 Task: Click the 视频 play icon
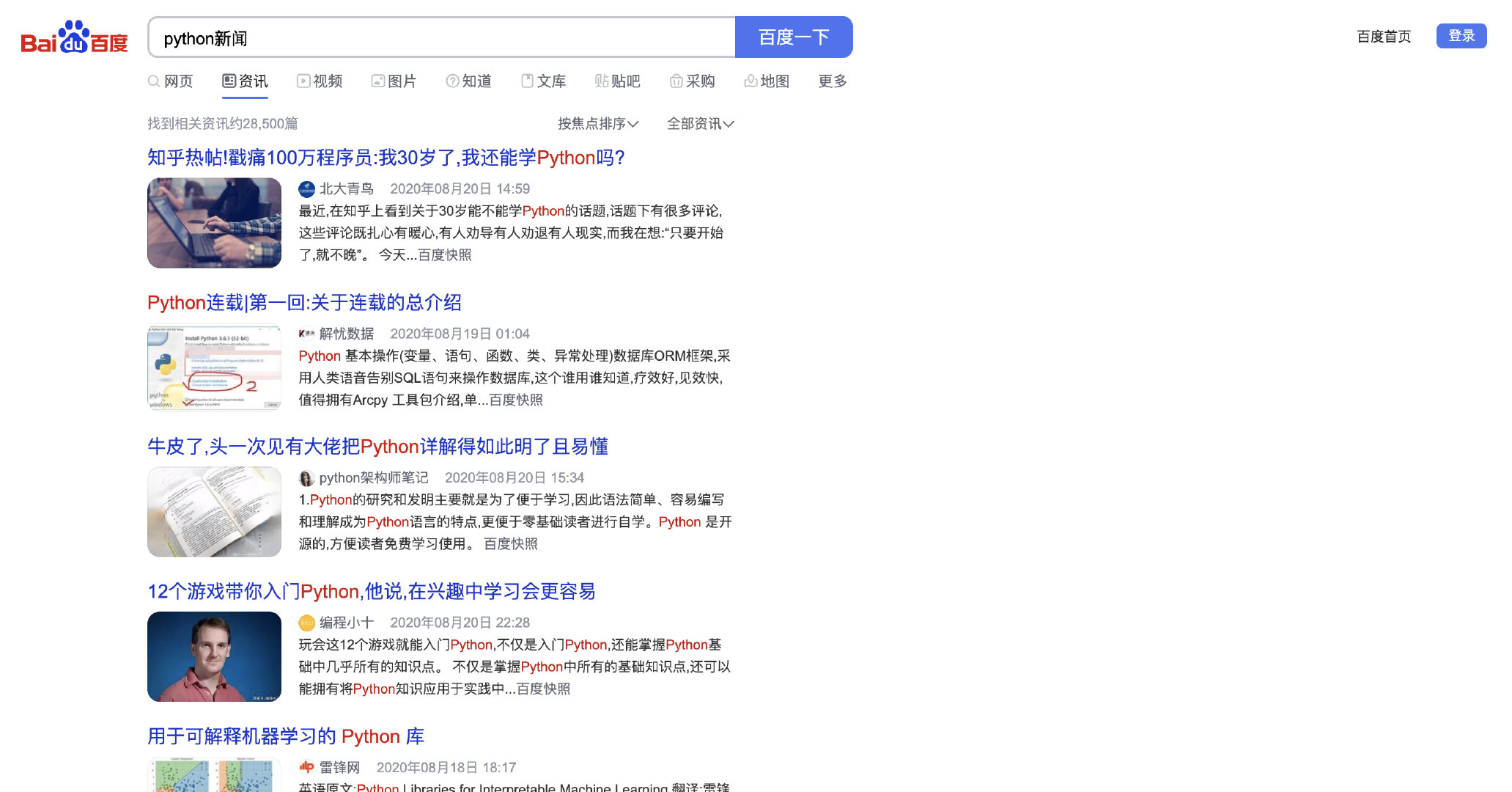303,81
